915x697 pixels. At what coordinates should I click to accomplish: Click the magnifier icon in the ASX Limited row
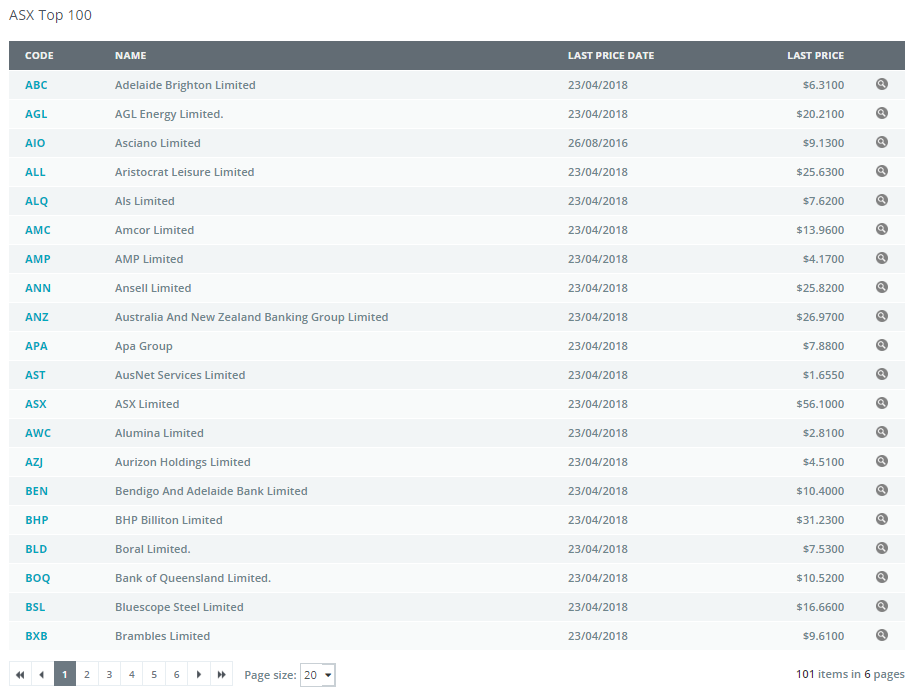point(882,404)
